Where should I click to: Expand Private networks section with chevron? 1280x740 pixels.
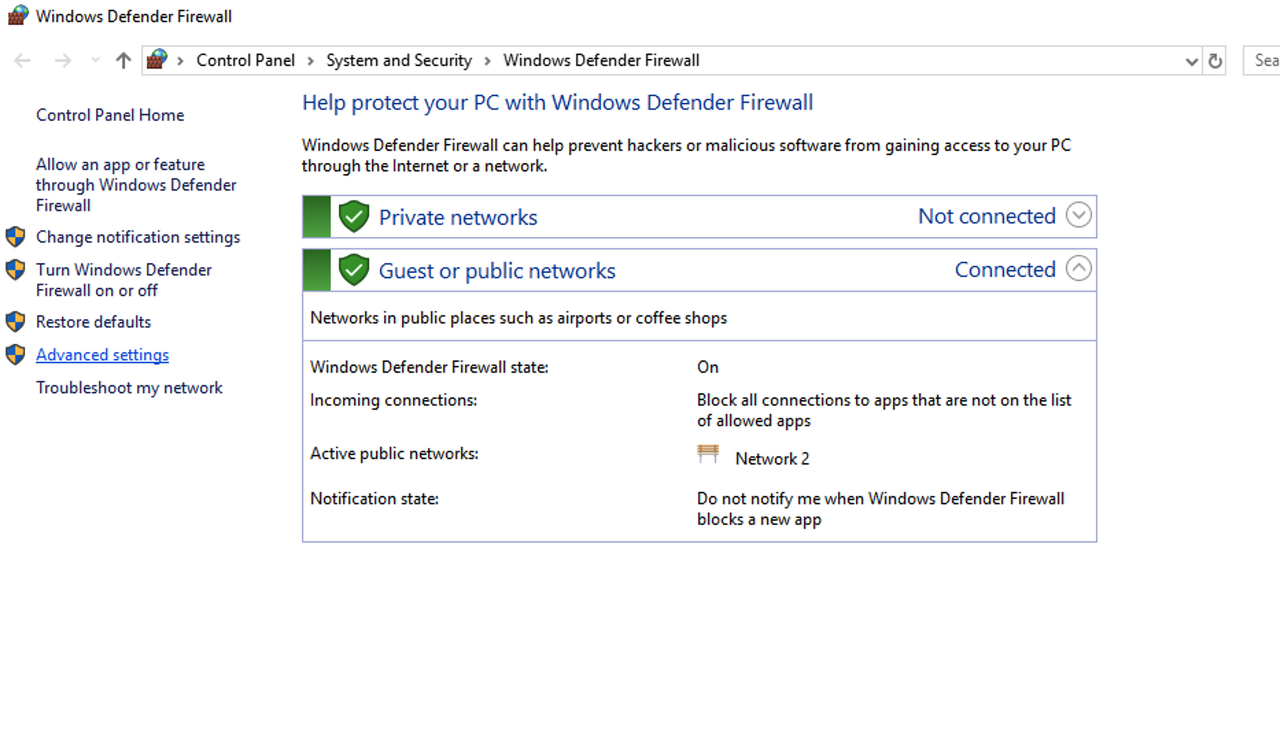pos(1078,215)
